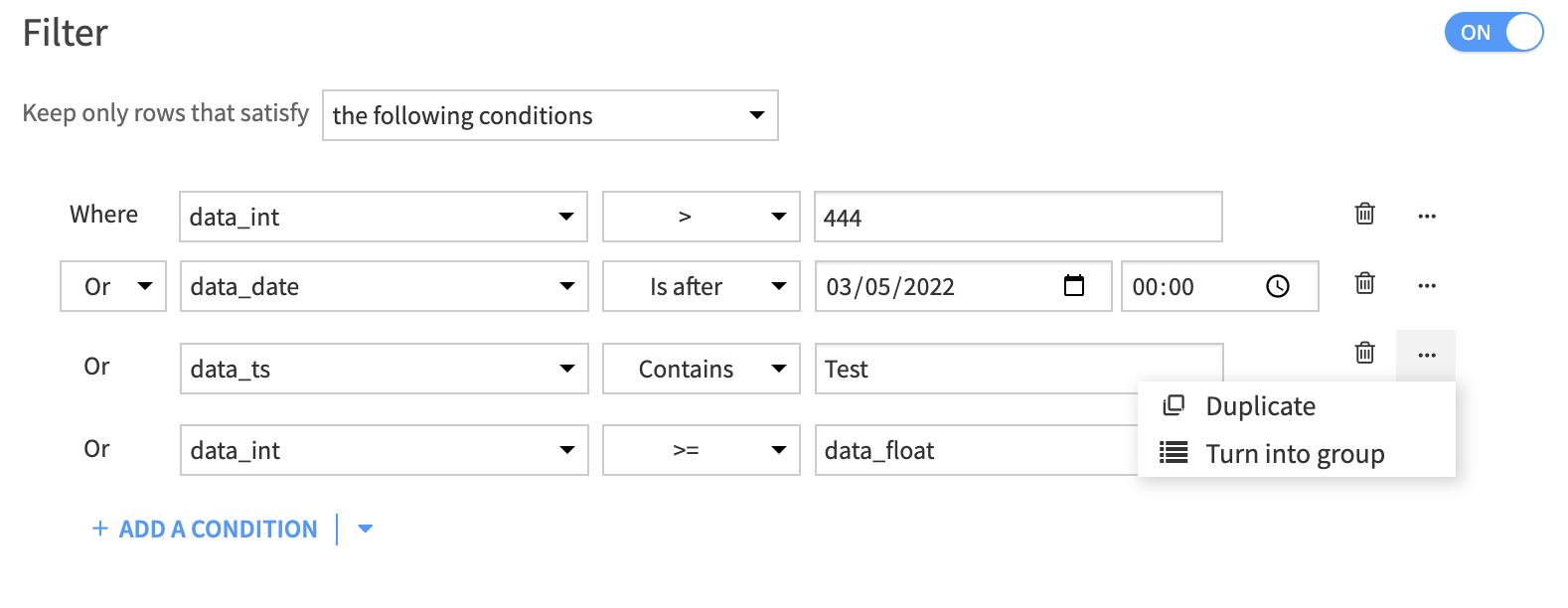Open the 'Is after' operator dropdown
Screen dimensions: 1568x608
coord(702,286)
